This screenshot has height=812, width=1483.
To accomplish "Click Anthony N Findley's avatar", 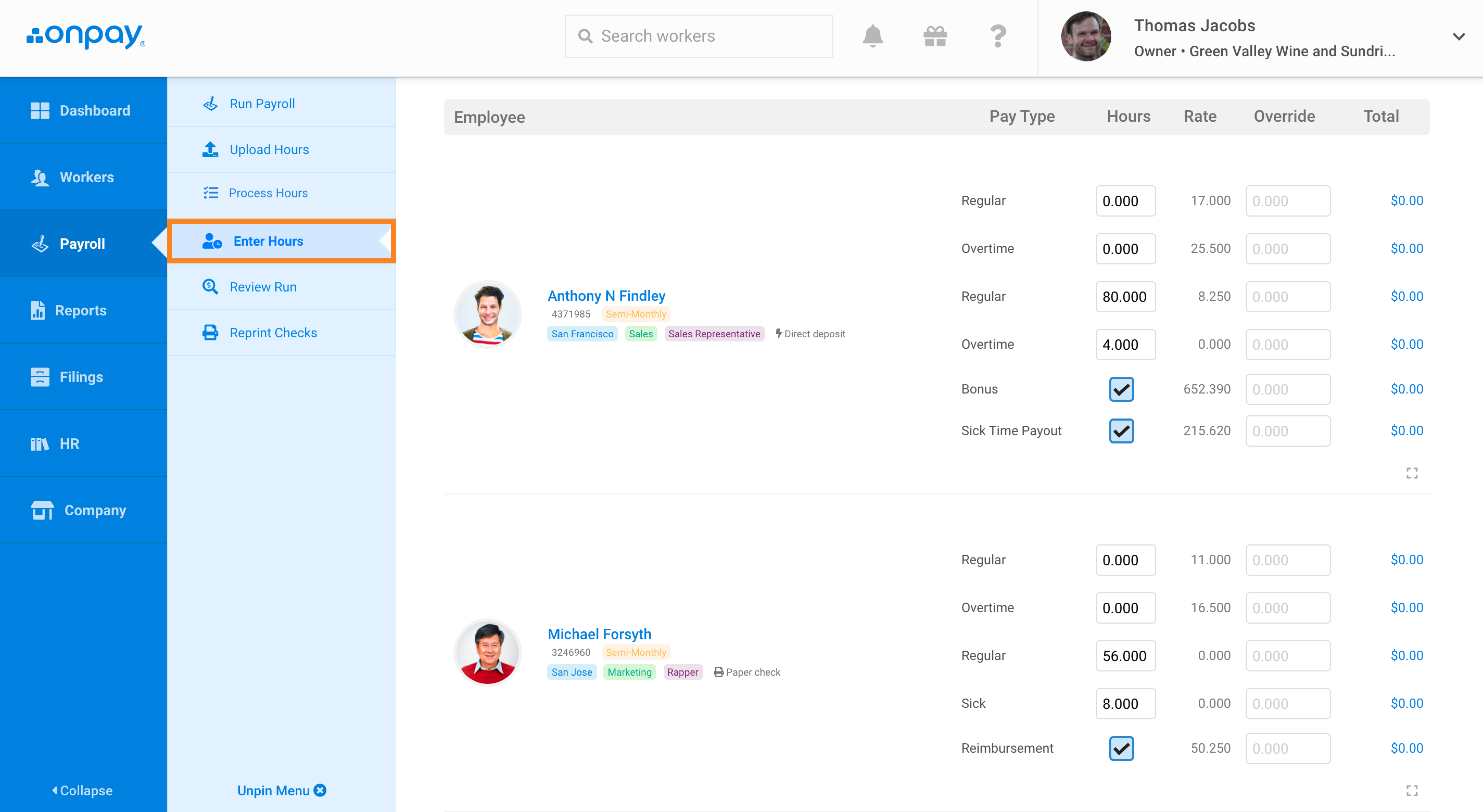I will tap(488, 314).
